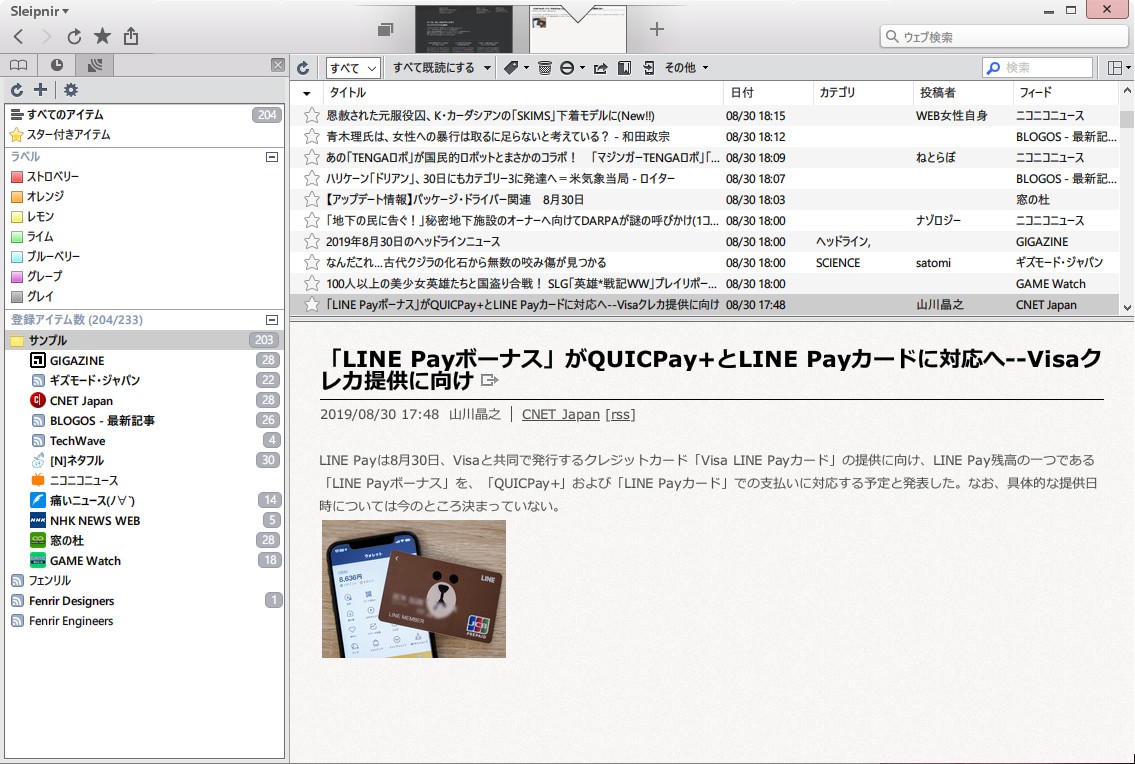
Task: Click the web search (ウェブ検索) field
Action: coord(1003,37)
